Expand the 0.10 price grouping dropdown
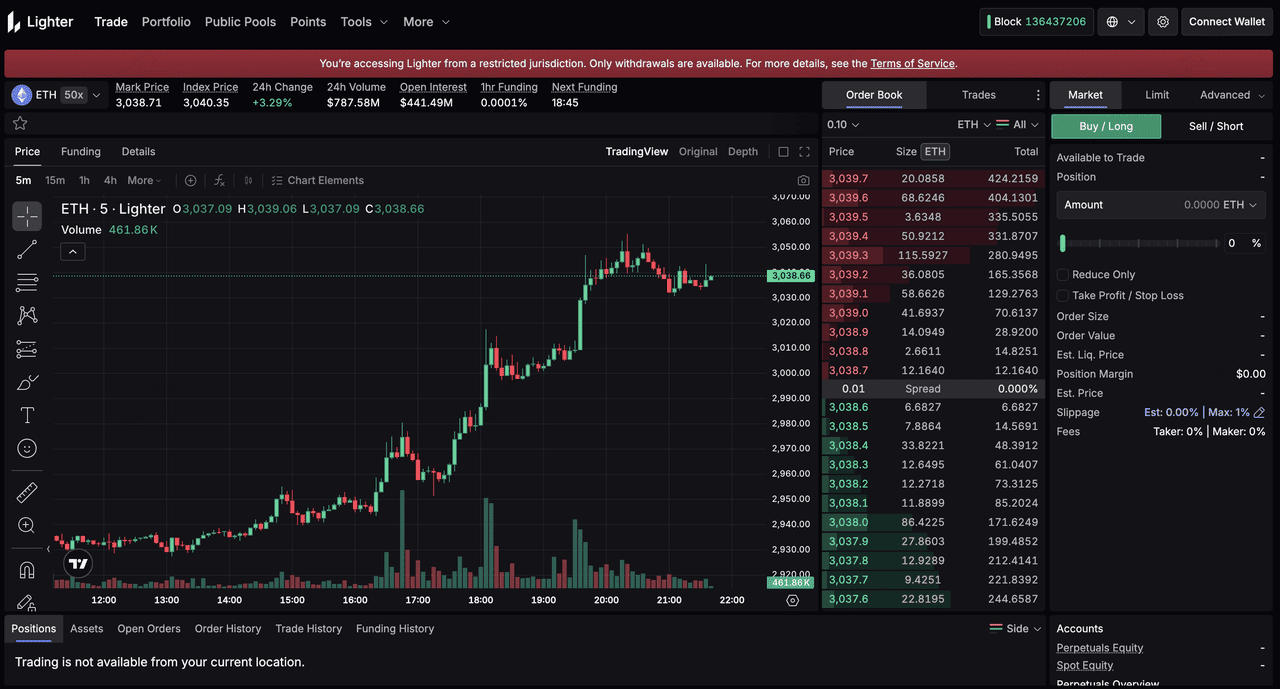Viewport: 1280px width, 689px height. pos(843,125)
